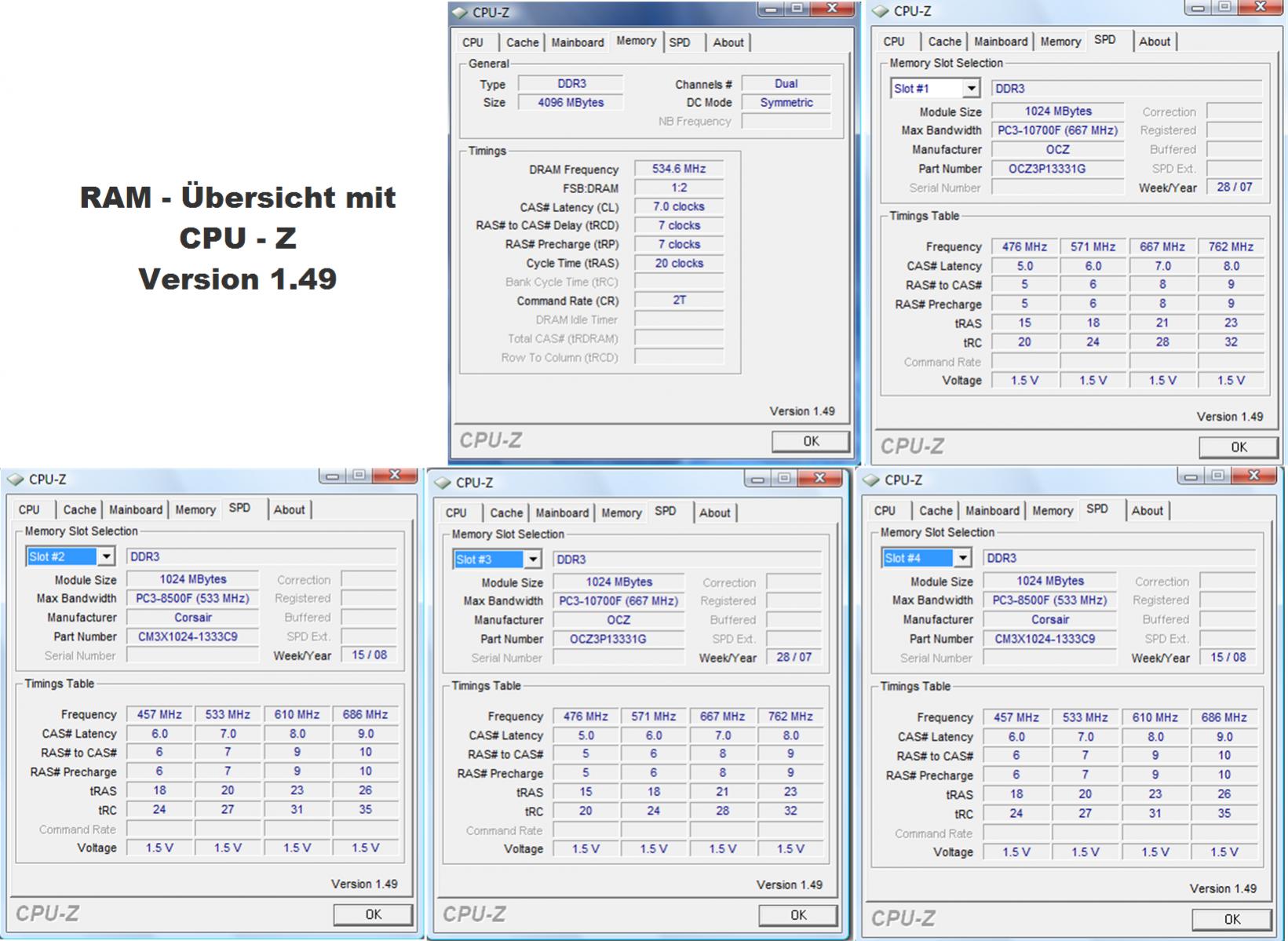Click part number OCZ3P13331G in Slot #1 window
Image resolution: width=1288 pixels, height=941 pixels.
tap(1057, 169)
